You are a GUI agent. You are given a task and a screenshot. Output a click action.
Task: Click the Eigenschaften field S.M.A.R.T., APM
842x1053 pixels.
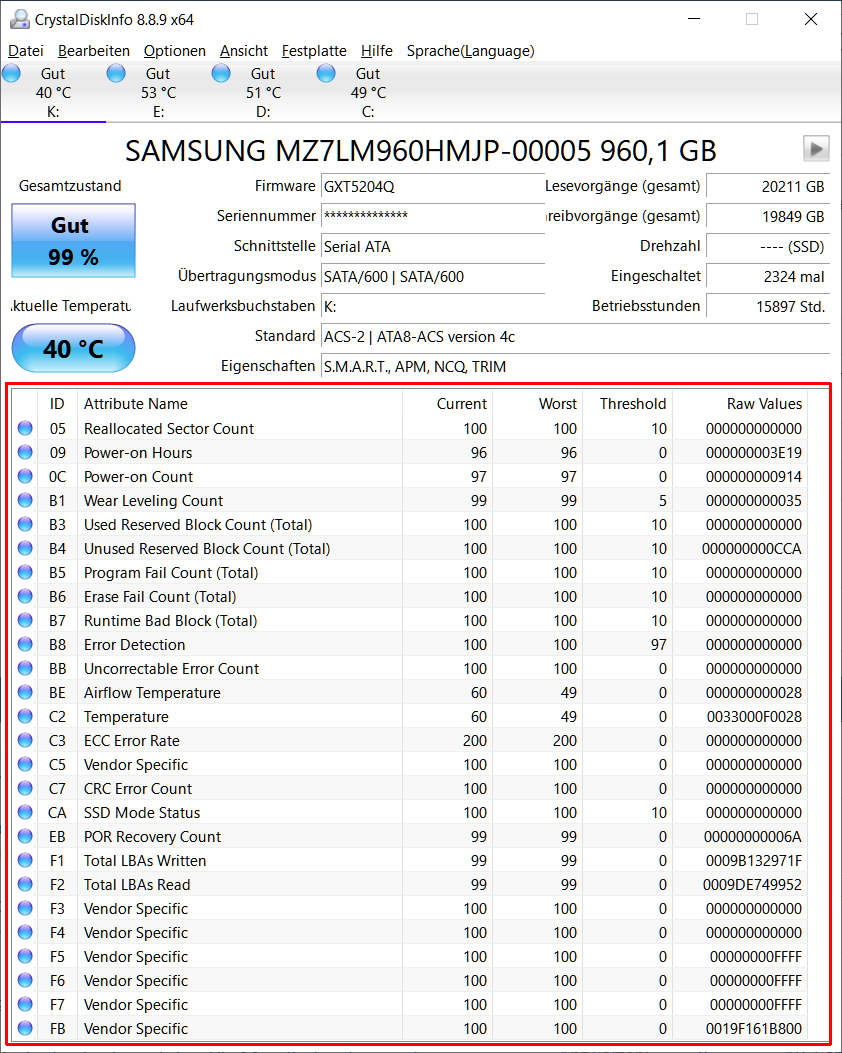[x=575, y=367]
